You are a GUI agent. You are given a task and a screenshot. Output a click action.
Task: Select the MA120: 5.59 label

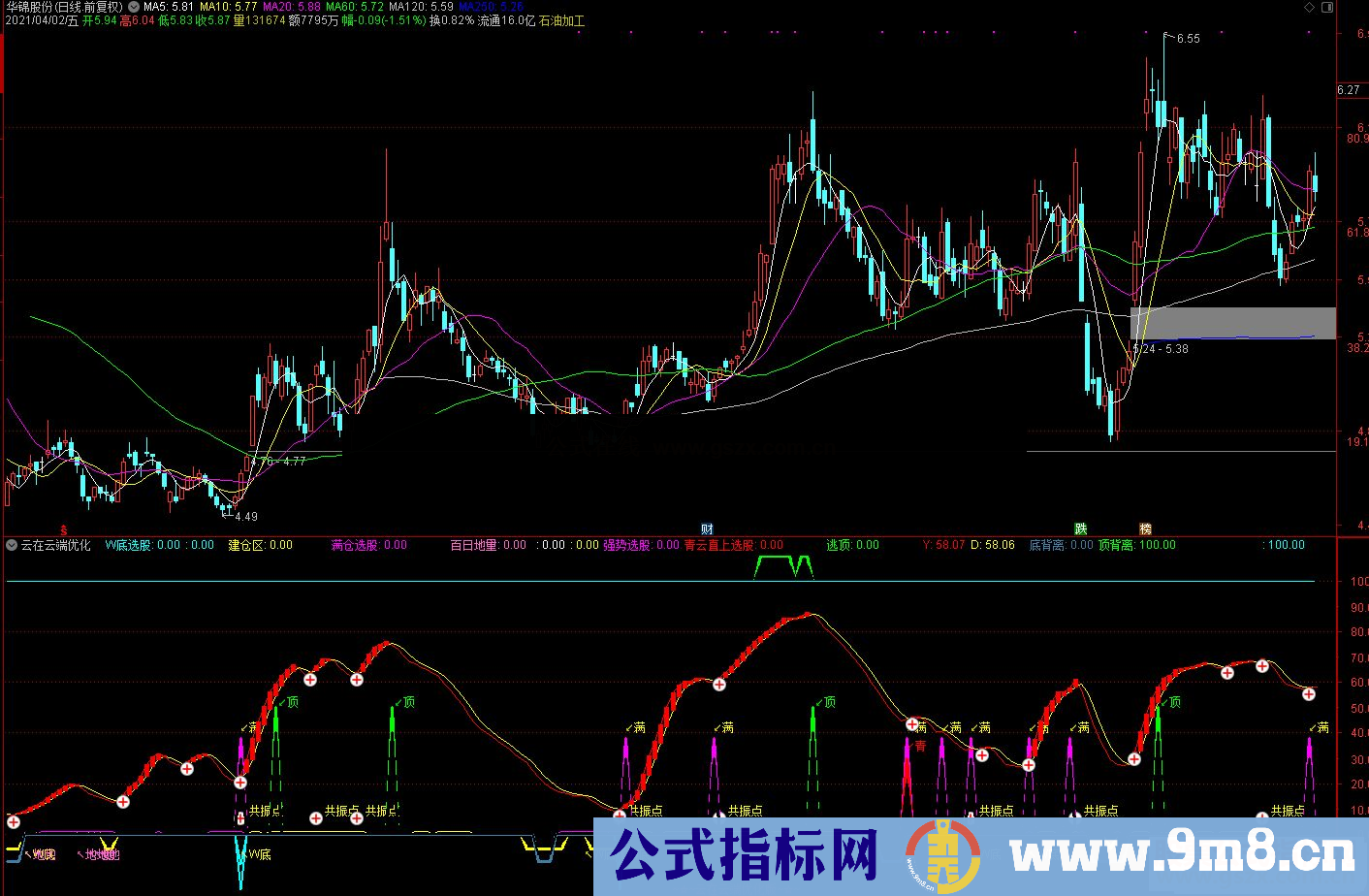pos(422,7)
